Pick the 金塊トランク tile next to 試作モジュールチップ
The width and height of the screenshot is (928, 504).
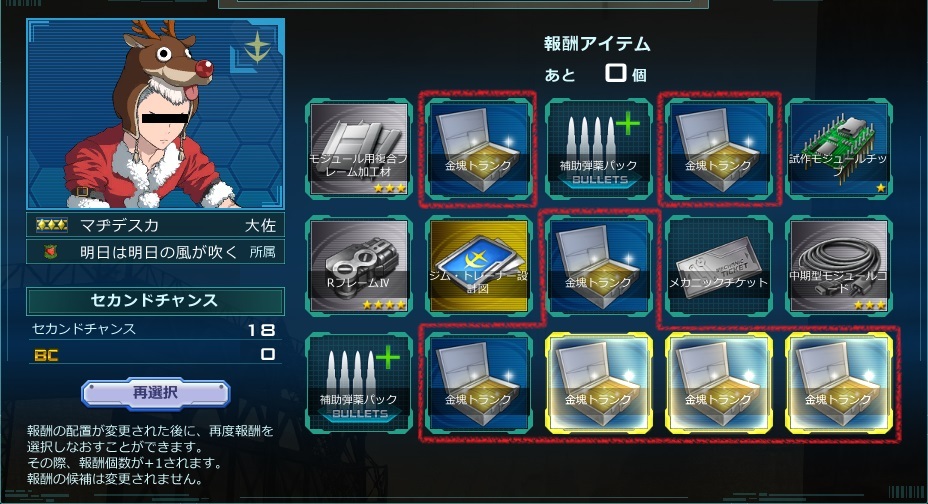[718, 148]
